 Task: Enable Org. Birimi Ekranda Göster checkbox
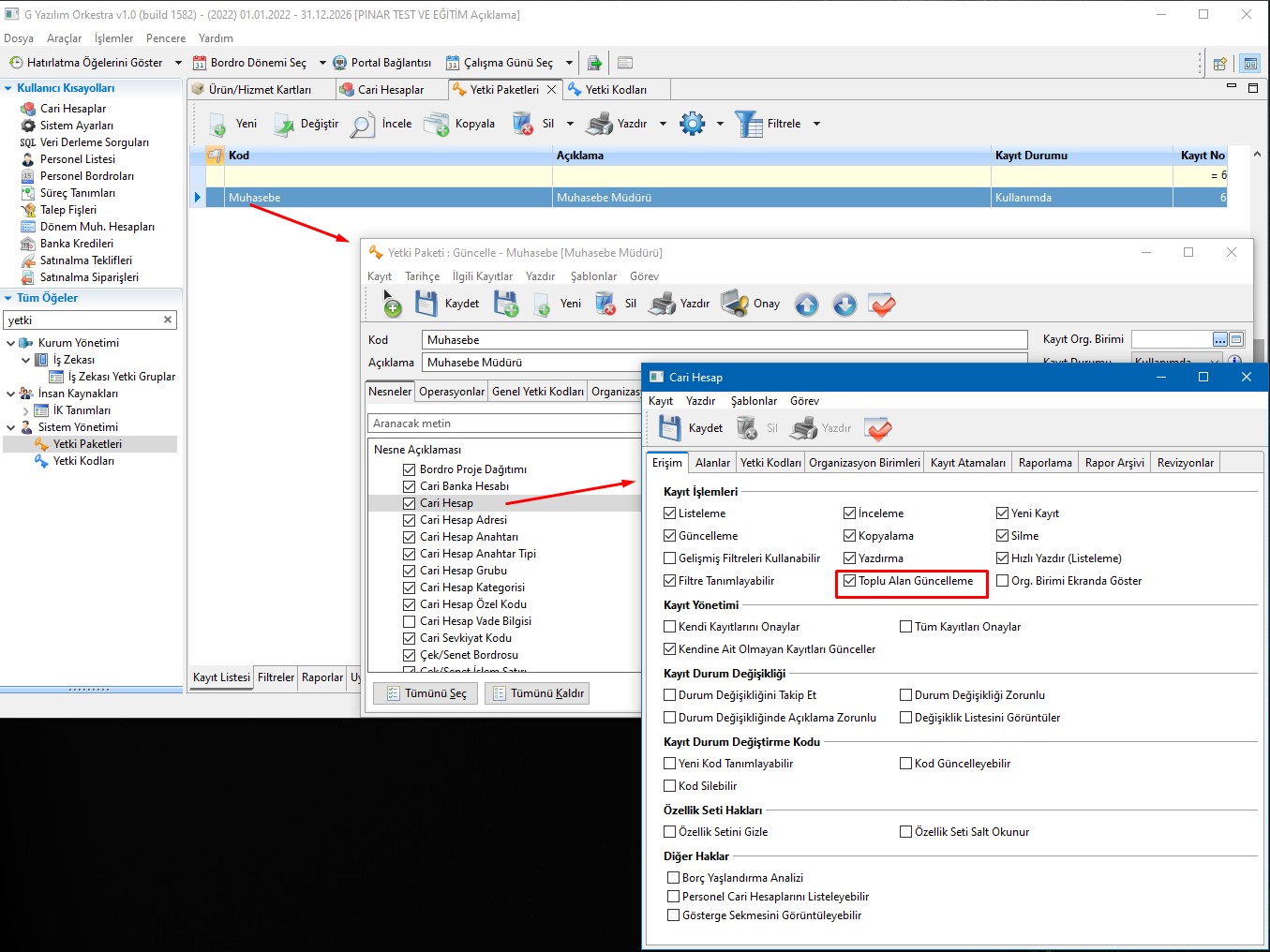[1002, 581]
